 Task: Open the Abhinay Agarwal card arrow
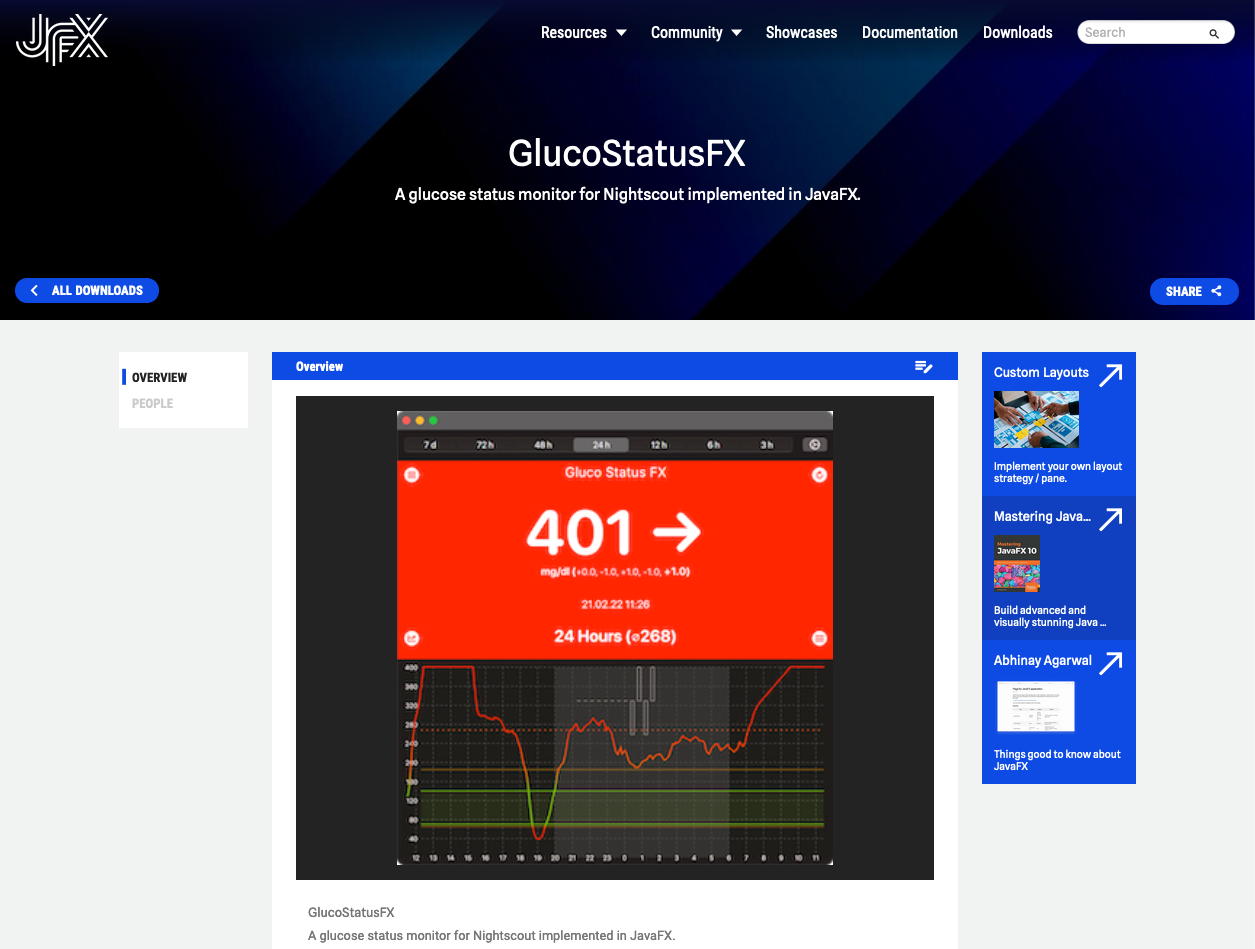click(1111, 662)
